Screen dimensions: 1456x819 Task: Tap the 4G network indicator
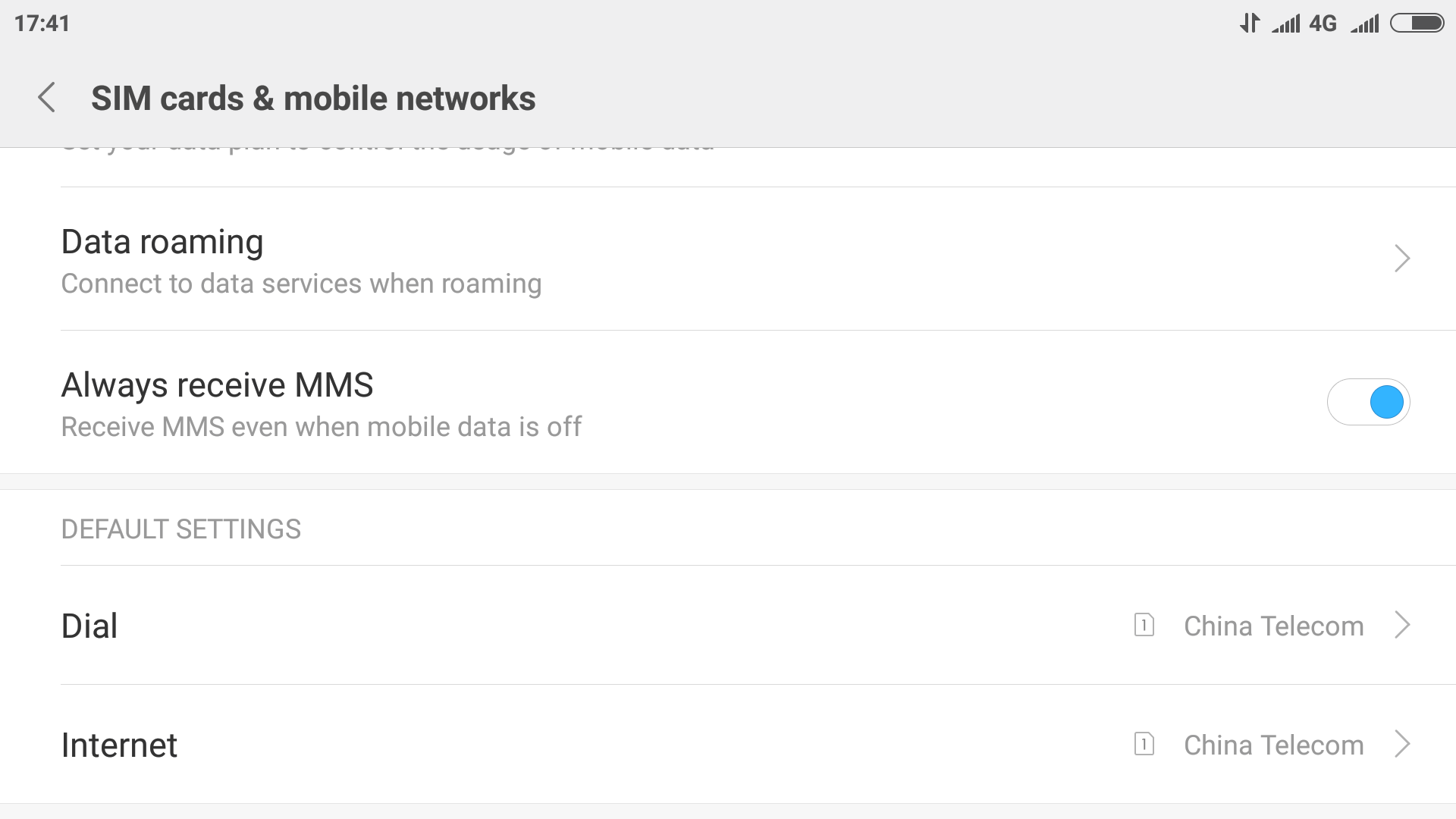coord(1323,24)
